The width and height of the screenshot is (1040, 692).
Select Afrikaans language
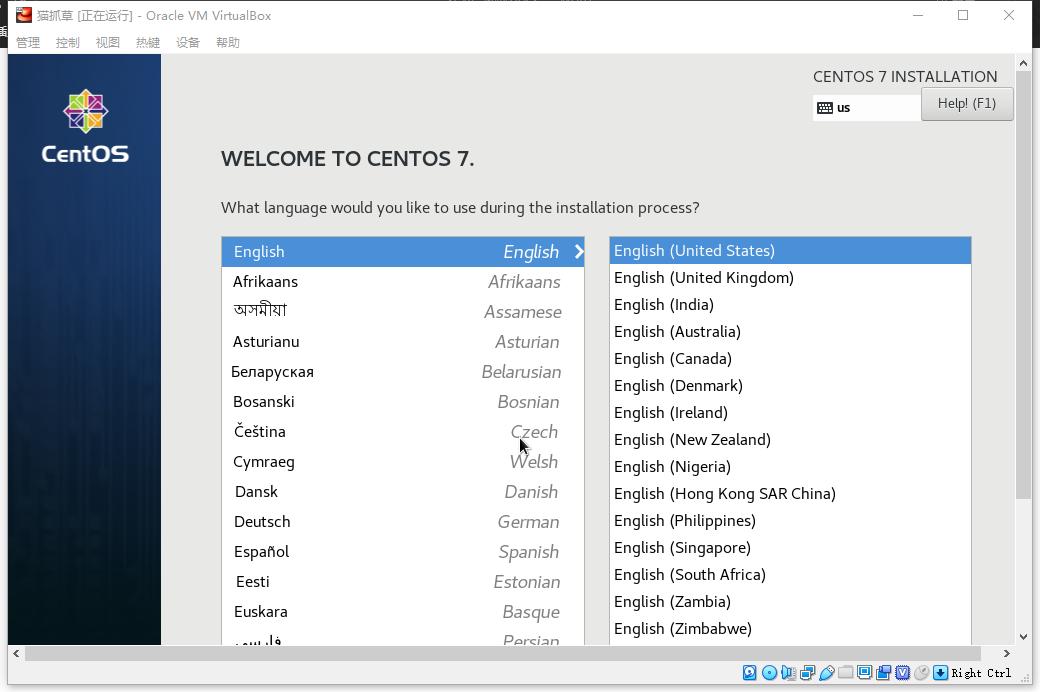(403, 282)
